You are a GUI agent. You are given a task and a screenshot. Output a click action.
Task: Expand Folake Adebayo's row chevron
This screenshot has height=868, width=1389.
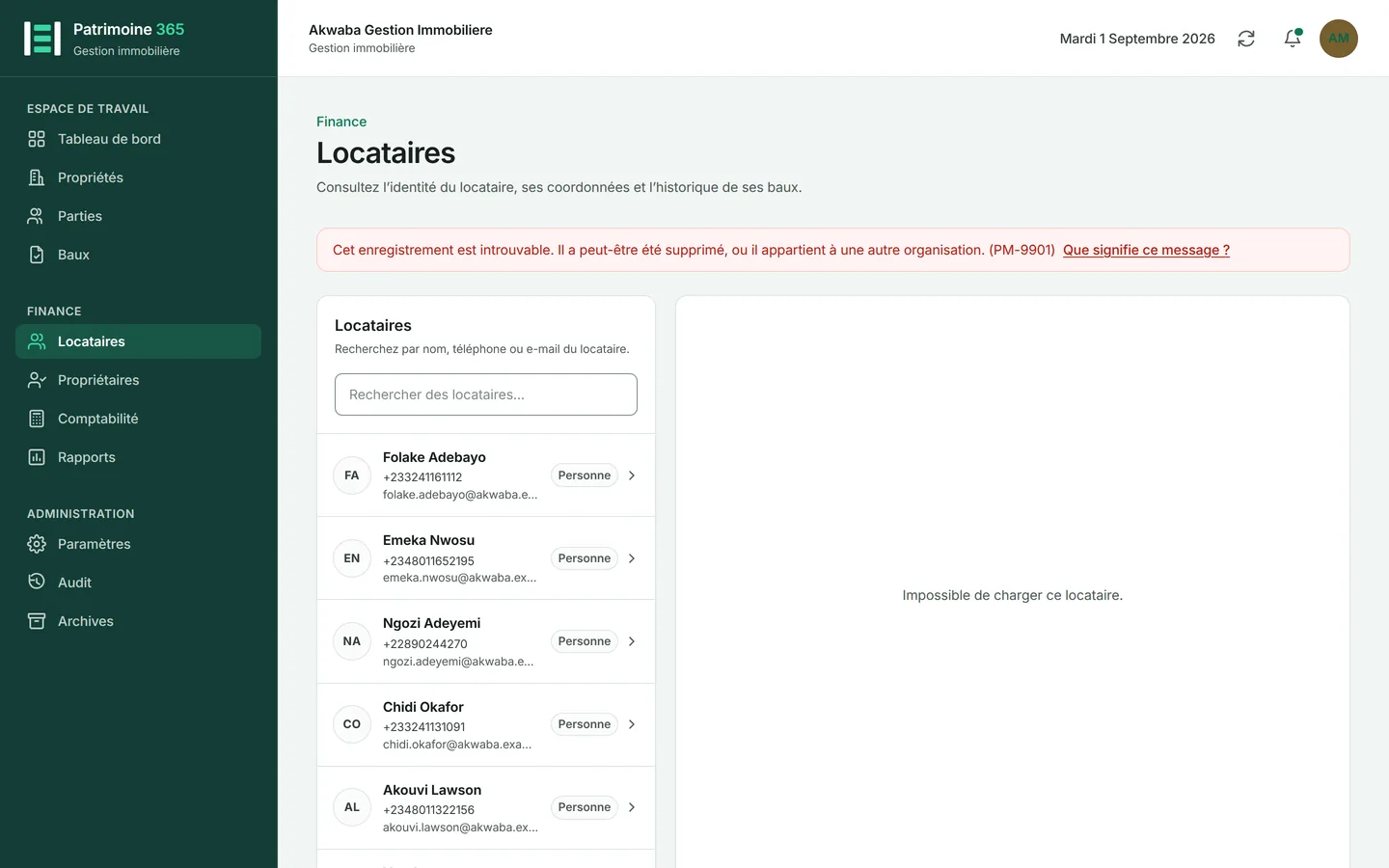(632, 475)
